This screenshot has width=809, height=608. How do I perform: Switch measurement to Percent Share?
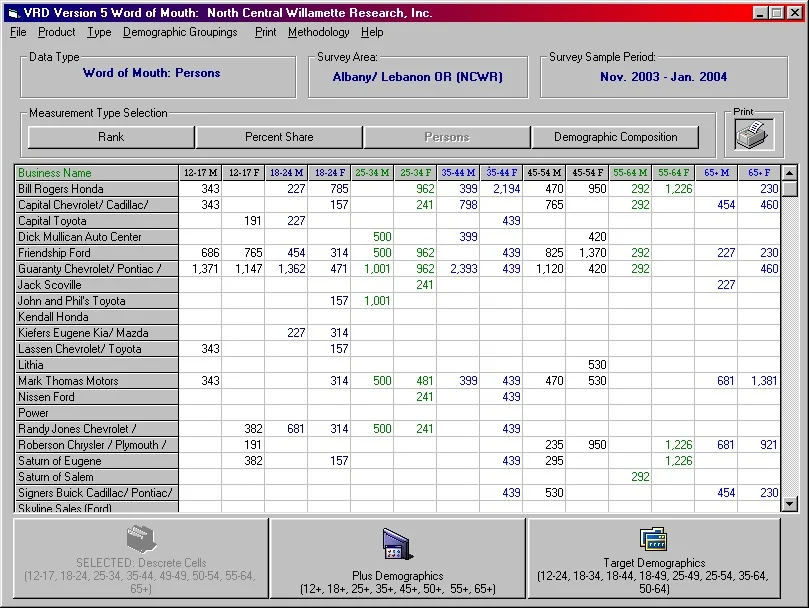point(279,137)
